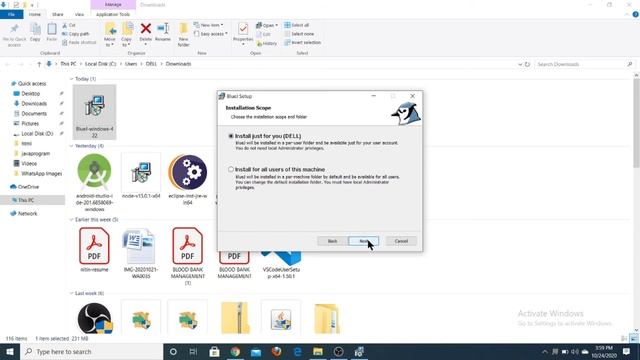The width and height of the screenshot is (640, 360).
Task: Switch to the View ribbon tab
Action: pyautogui.click(x=79, y=14)
